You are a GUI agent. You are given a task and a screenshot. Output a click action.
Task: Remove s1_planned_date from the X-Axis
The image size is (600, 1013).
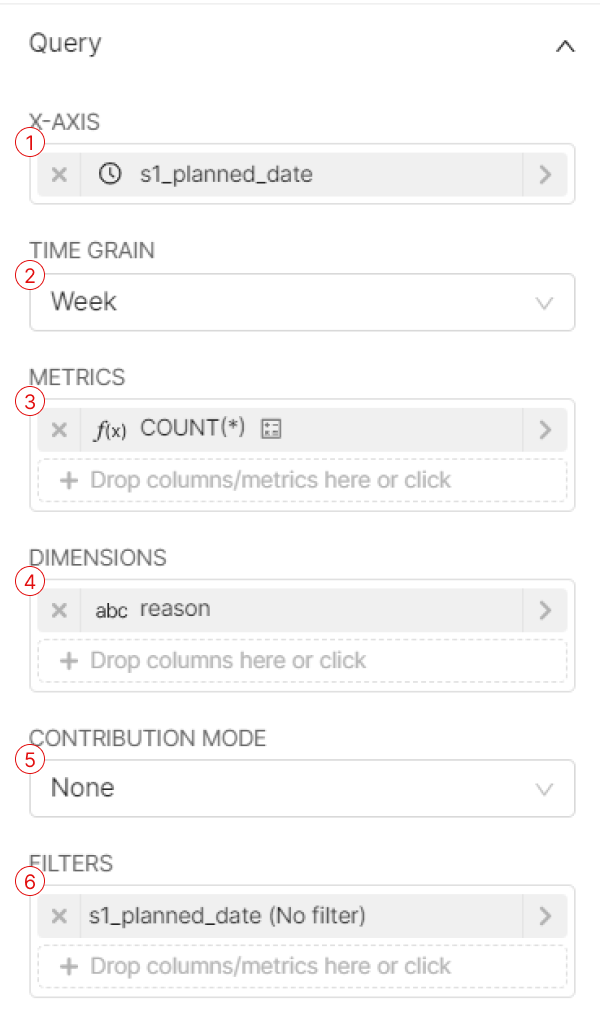[x=59, y=174]
